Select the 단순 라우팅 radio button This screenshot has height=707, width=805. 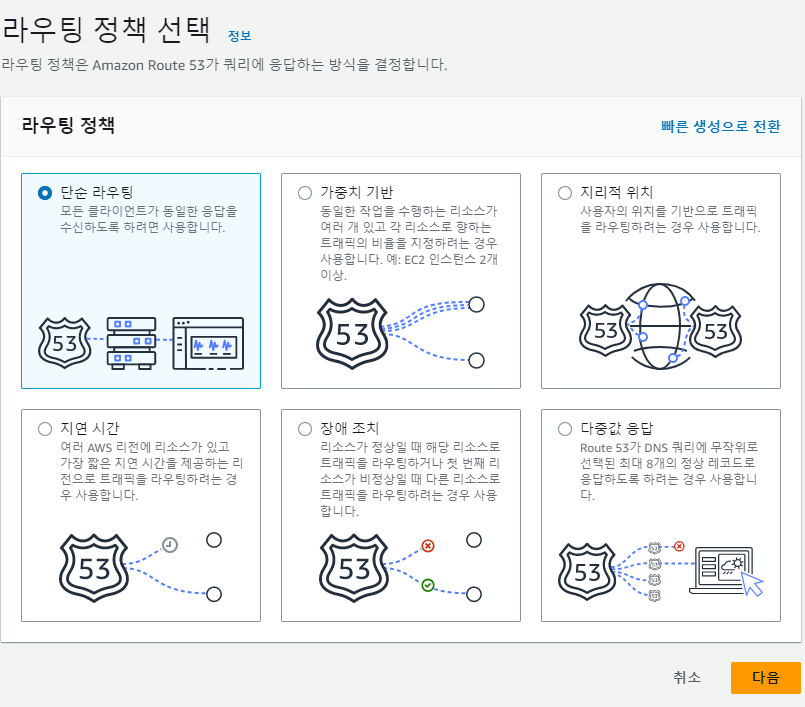pos(45,193)
